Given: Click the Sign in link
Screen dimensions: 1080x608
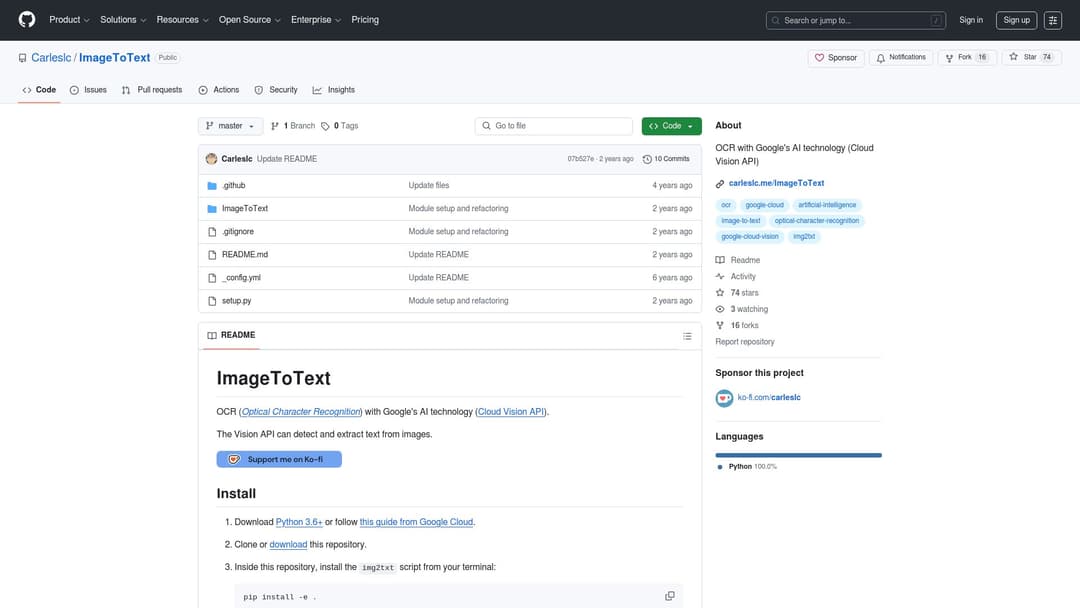Looking at the screenshot, I should [970, 20].
